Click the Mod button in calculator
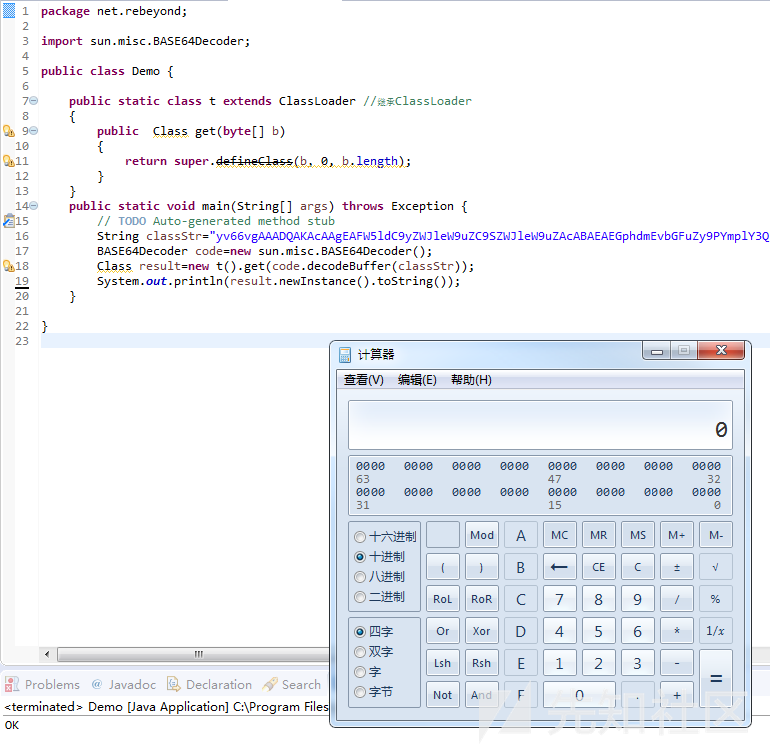This screenshot has width=770, height=749. pos(482,535)
